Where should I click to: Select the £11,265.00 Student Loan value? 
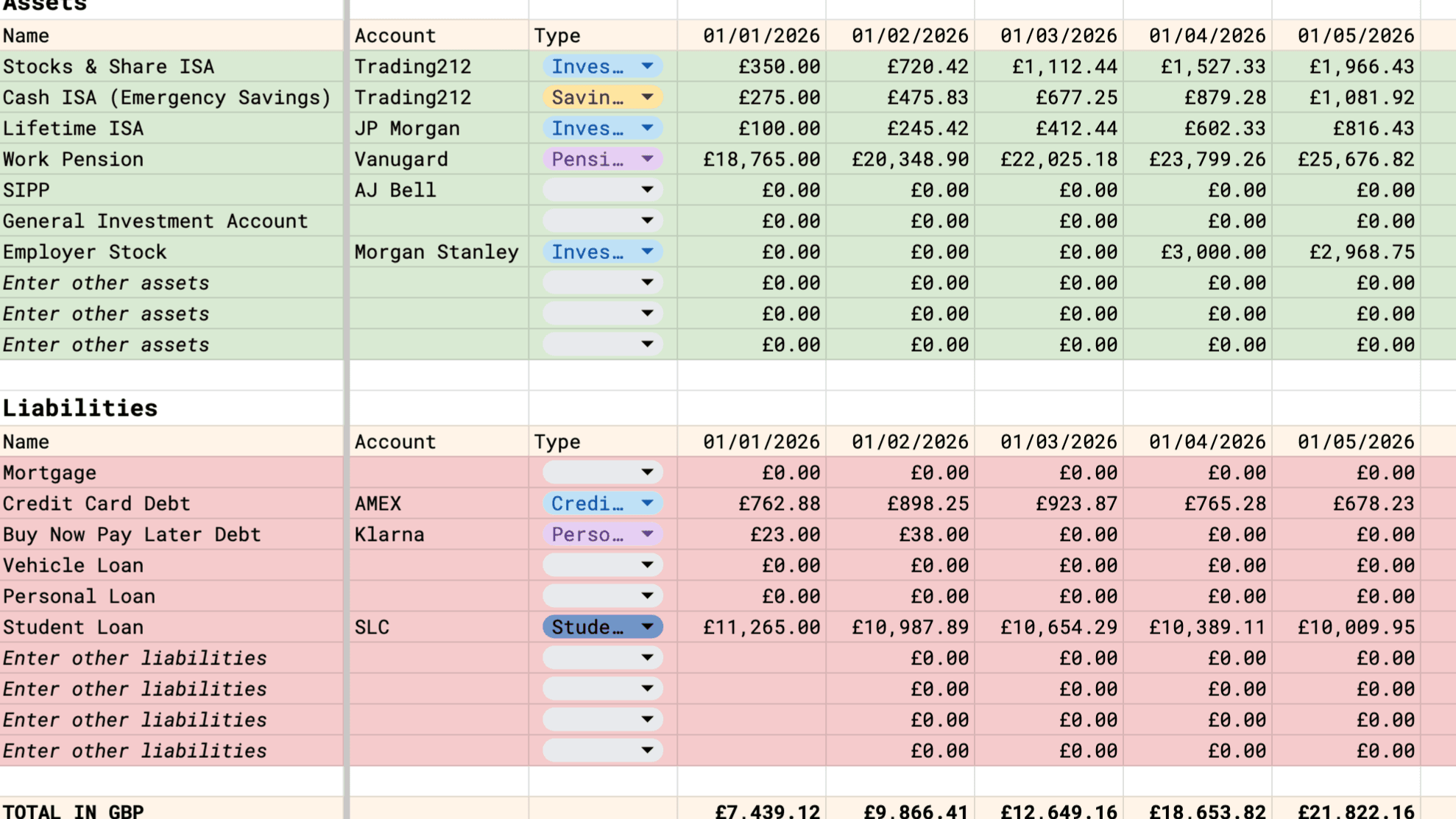[752, 627]
